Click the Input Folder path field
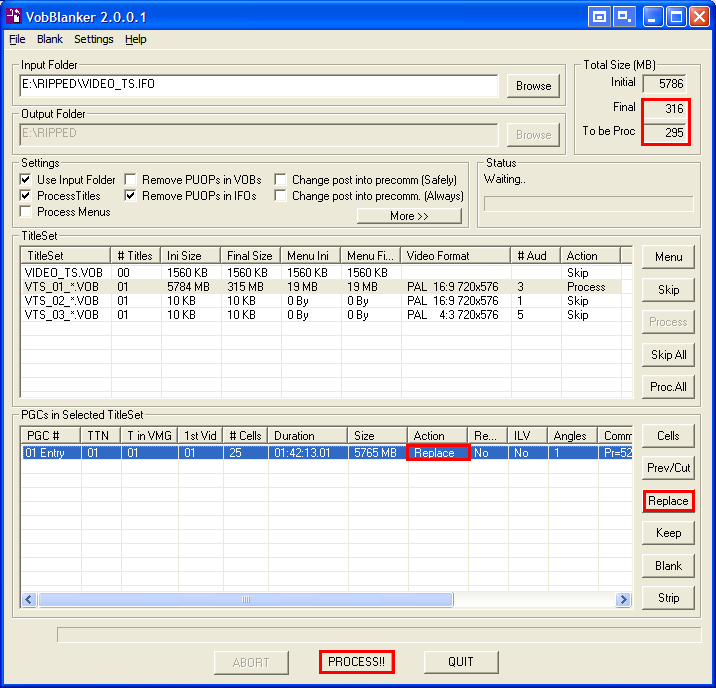Image resolution: width=716 pixels, height=688 pixels. 258,85
